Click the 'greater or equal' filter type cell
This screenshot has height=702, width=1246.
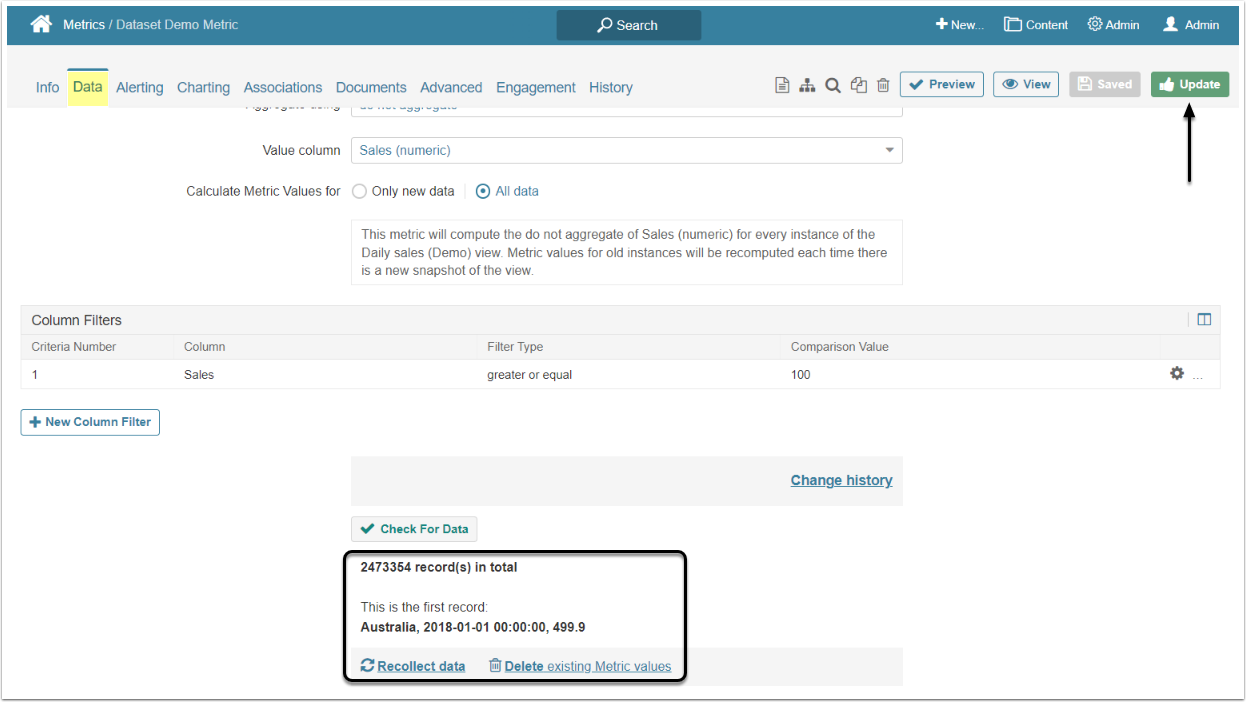pos(529,375)
